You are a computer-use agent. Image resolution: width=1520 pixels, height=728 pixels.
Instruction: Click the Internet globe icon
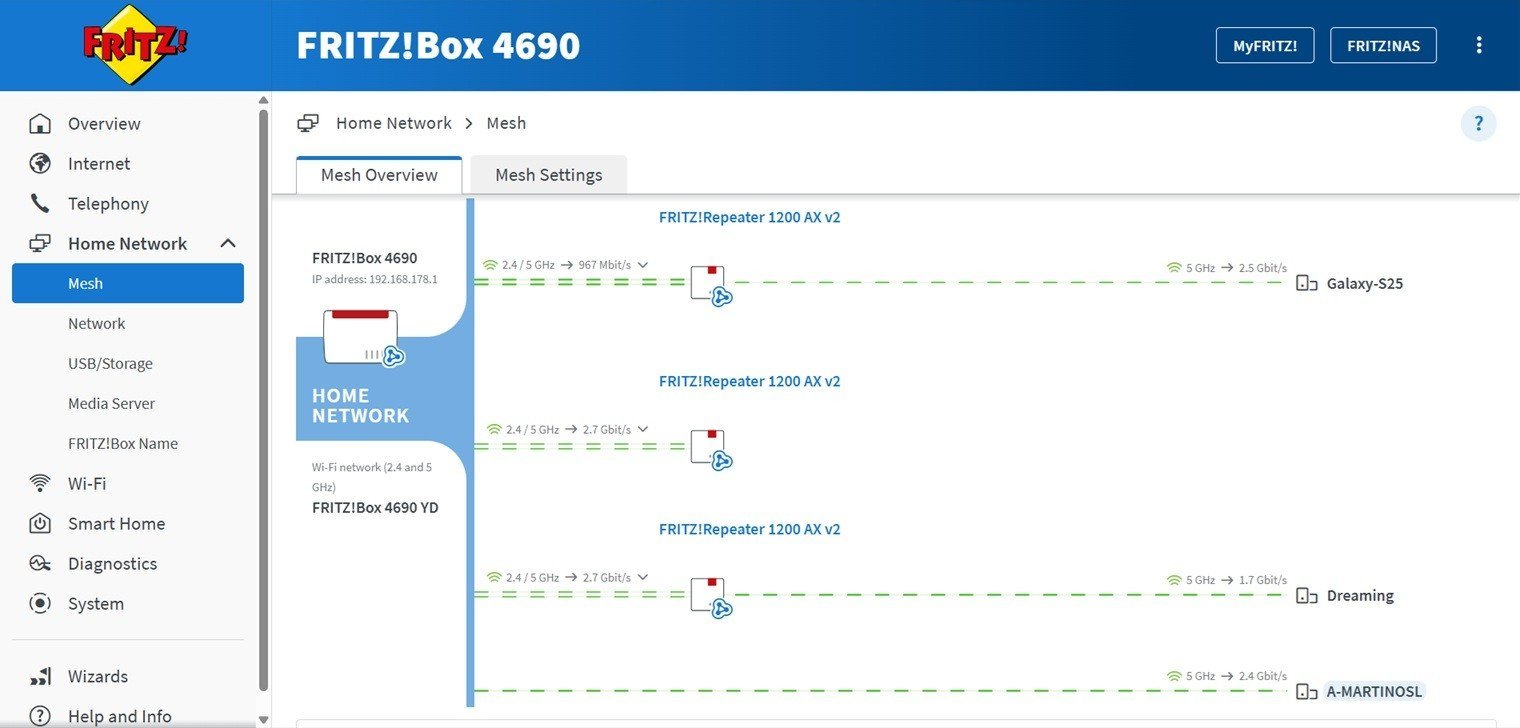(x=40, y=164)
